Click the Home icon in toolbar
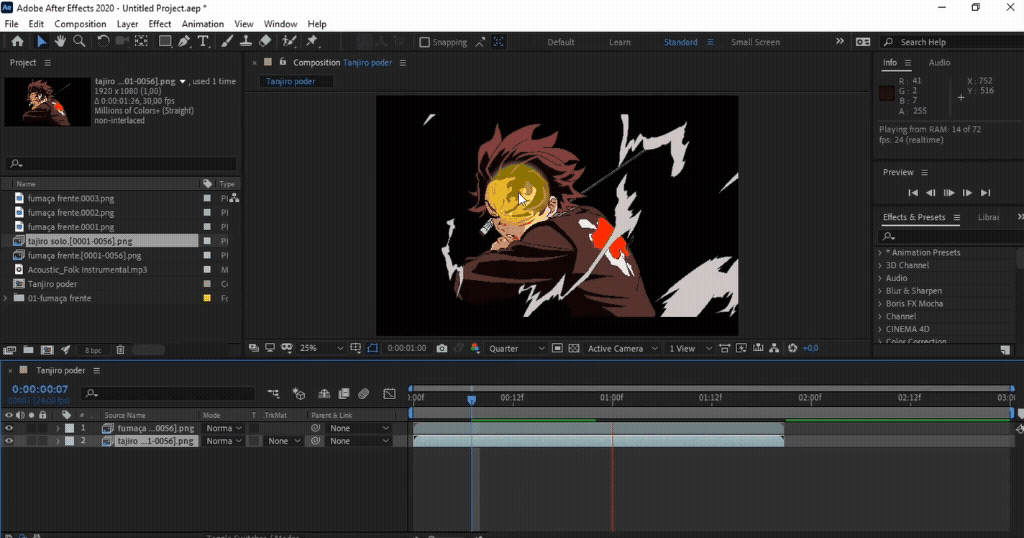Screen dimensions: 1024x538 17,42
